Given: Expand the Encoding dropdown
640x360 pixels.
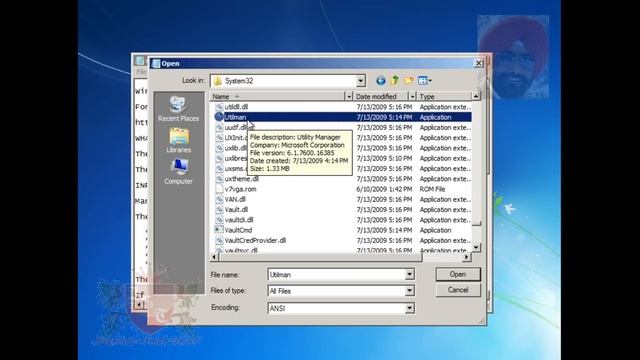Looking at the screenshot, I should (409, 308).
